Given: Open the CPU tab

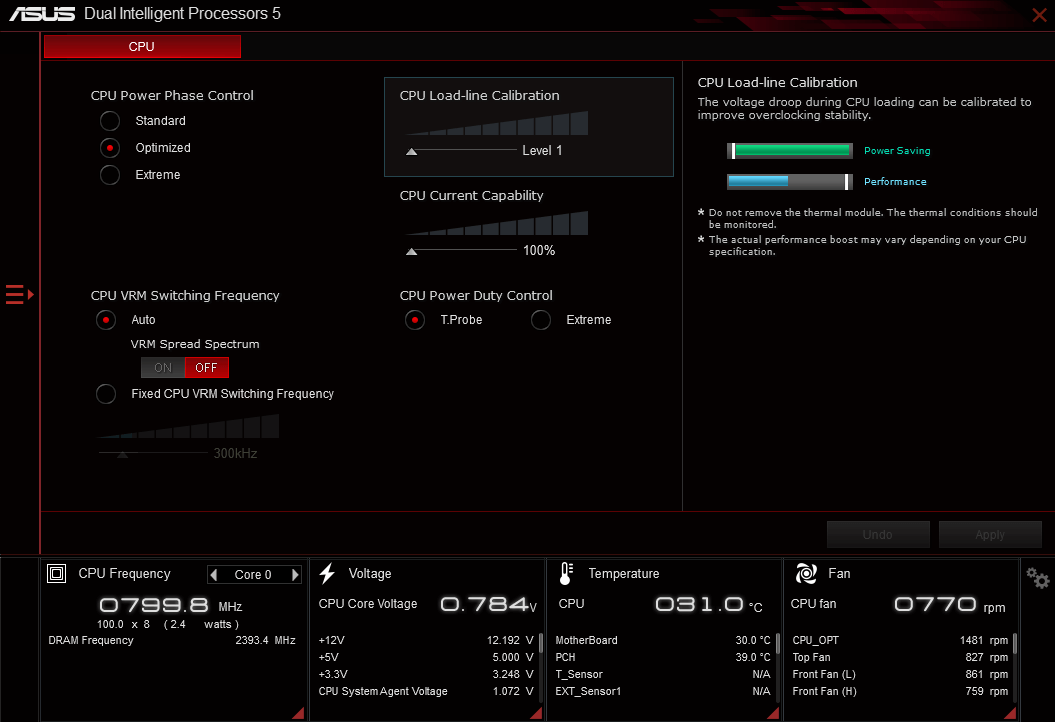Looking at the screenshot, I should pos(142,46).
